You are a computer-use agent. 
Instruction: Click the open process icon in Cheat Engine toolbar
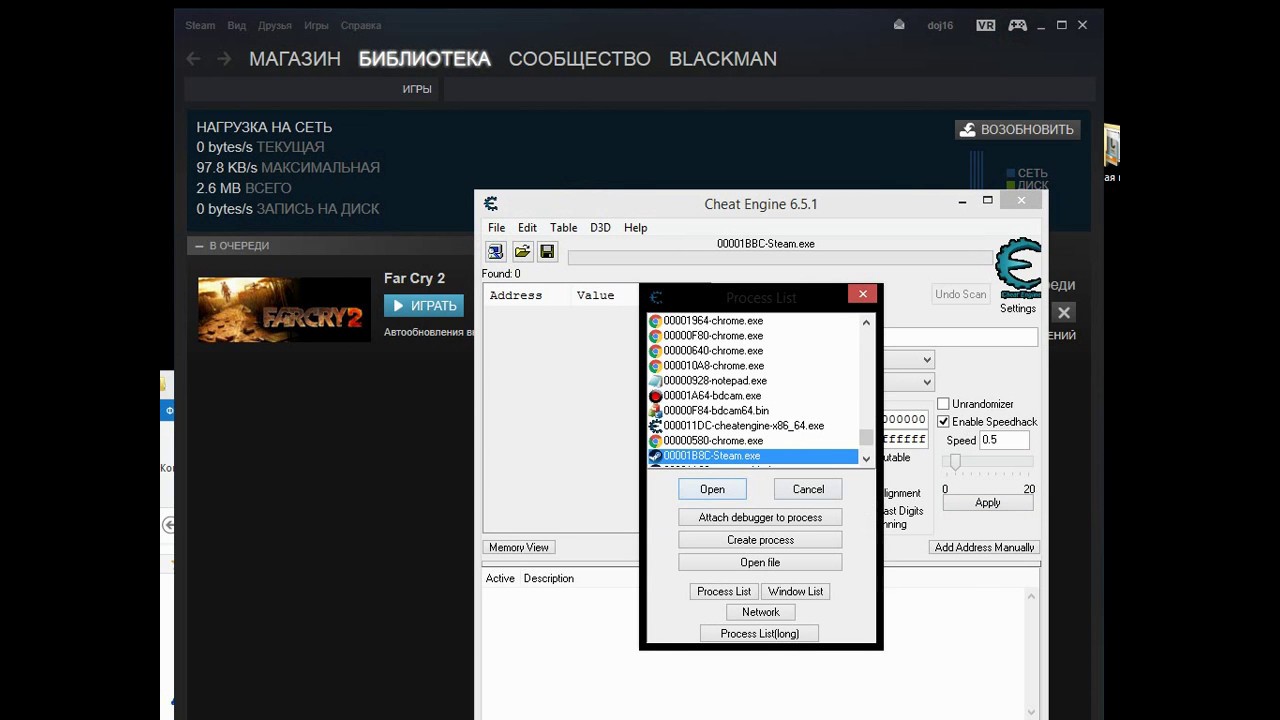(496, 252)
